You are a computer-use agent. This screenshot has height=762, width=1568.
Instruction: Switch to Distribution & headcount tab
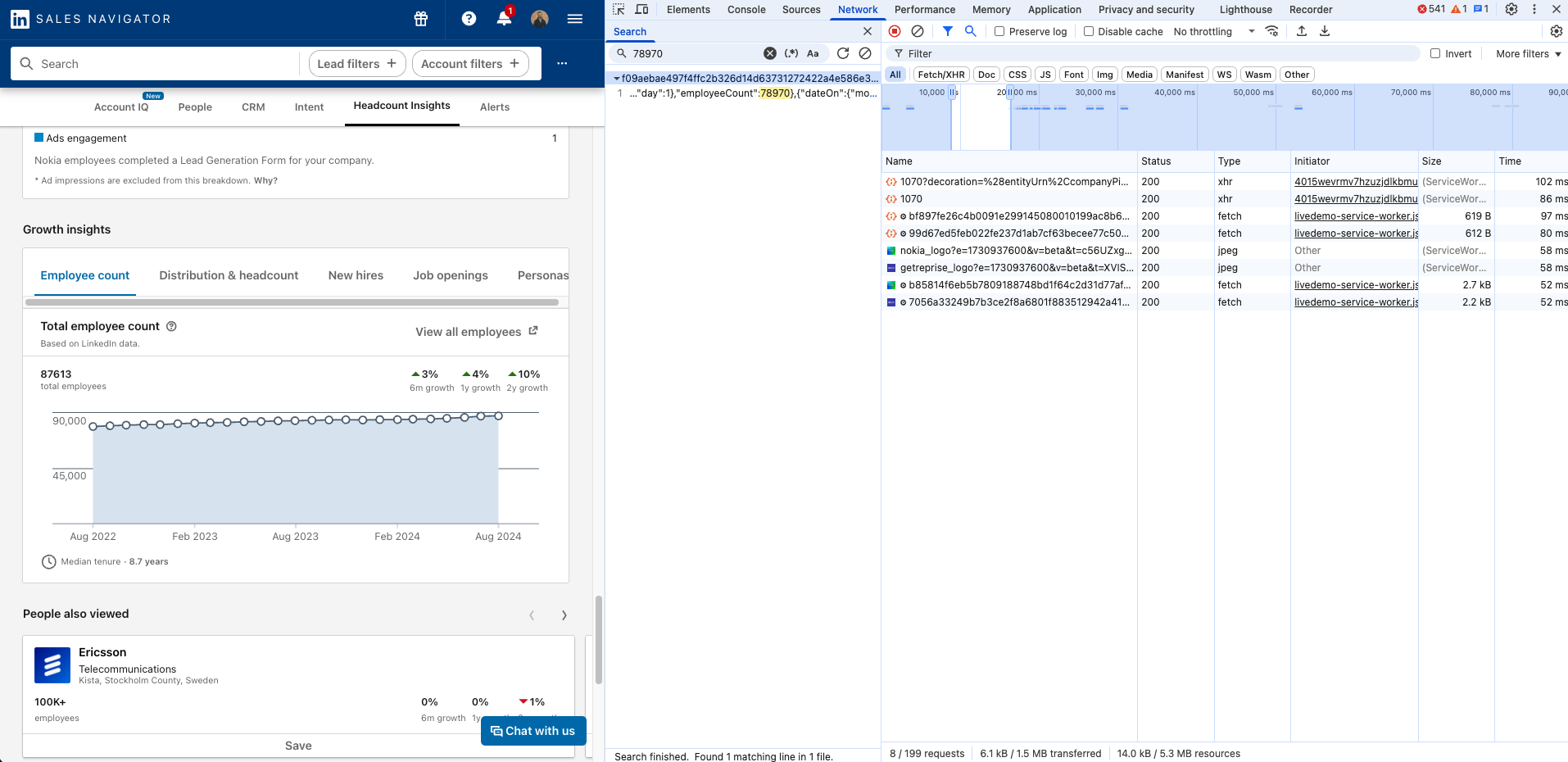pos(229,275)
